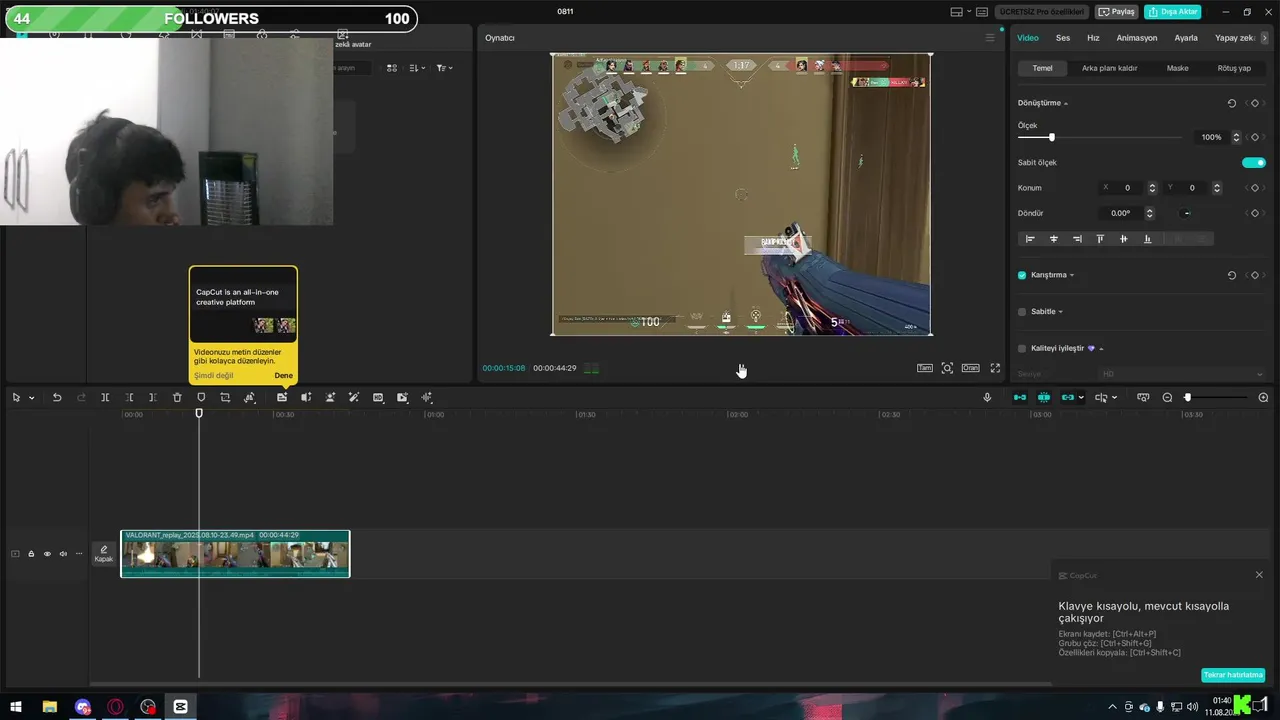The image size is (1280, 720).
Task: Click the Kapak cover edit button
Action: coord(104,554)
